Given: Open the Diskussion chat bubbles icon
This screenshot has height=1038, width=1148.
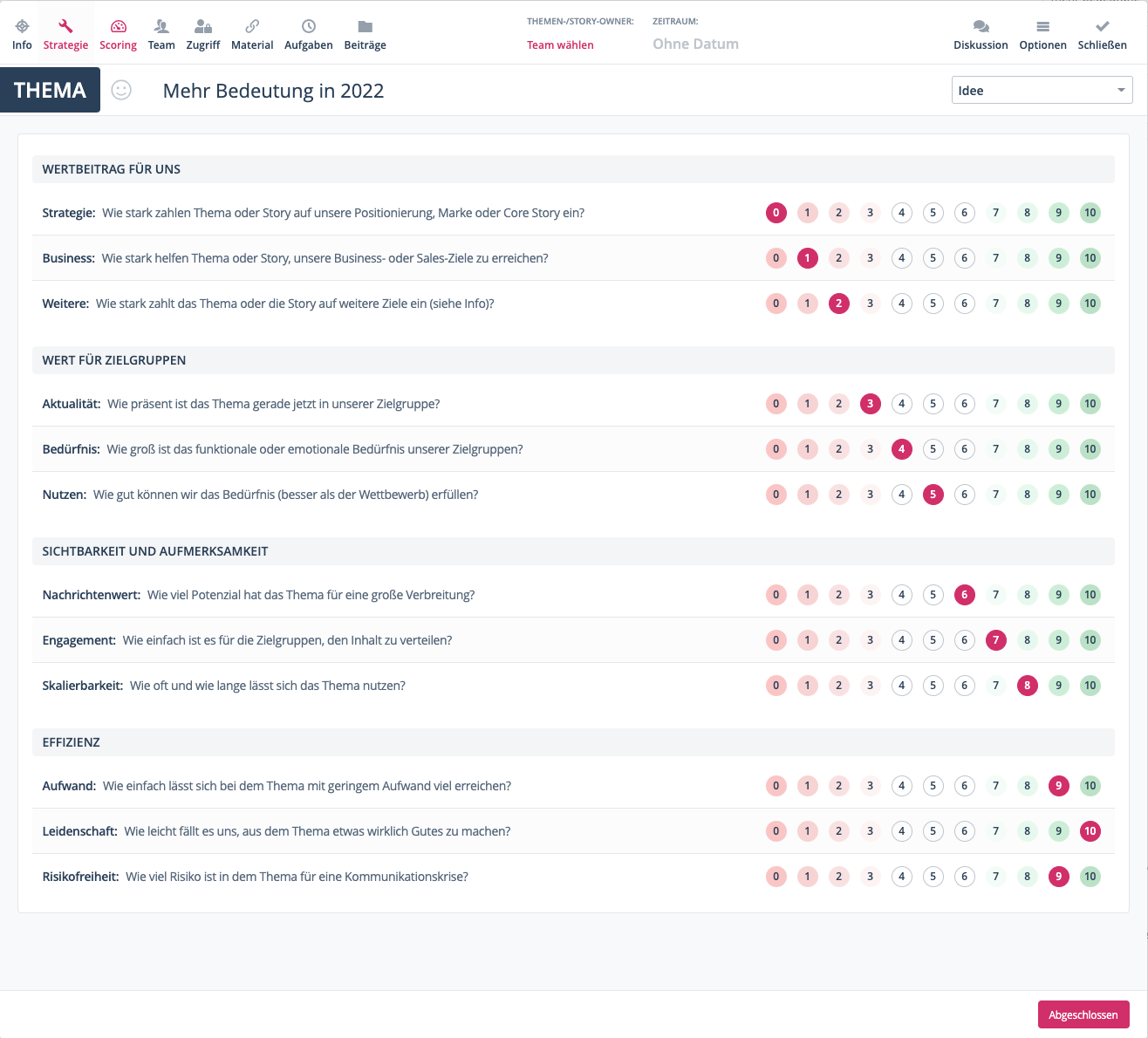Looking at the screenshot, I should pyautogui.click(x=981, y=27).
